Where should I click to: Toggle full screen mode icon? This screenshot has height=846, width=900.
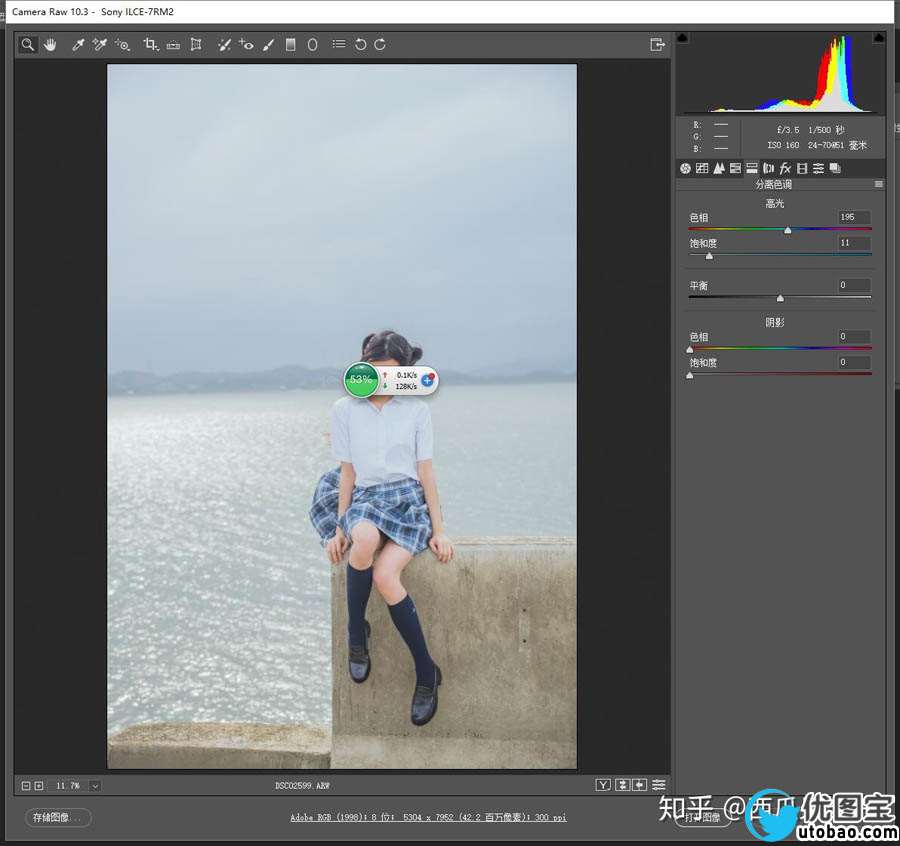point(657,44)
